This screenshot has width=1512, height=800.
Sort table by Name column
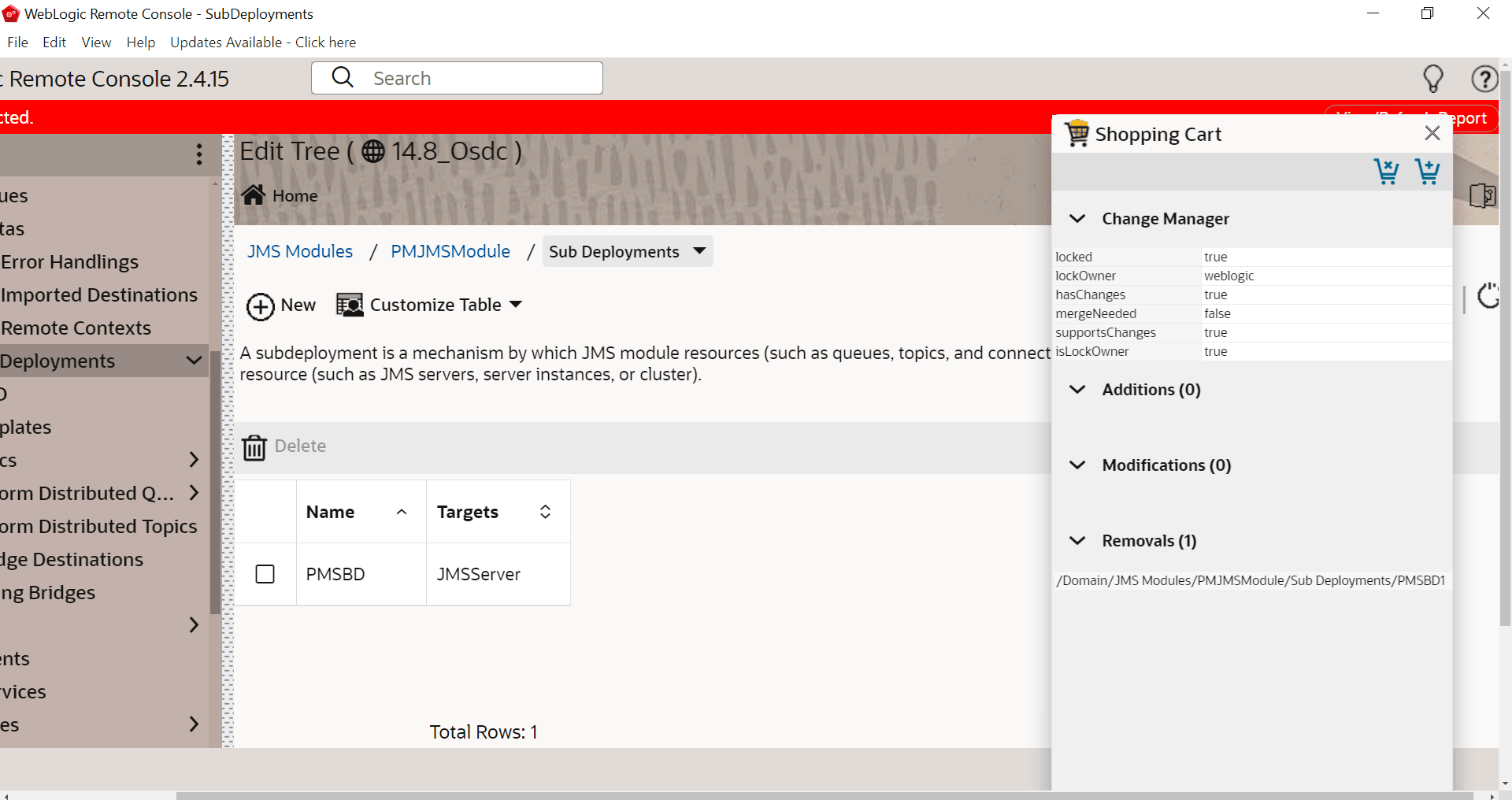tap(402, 512)
